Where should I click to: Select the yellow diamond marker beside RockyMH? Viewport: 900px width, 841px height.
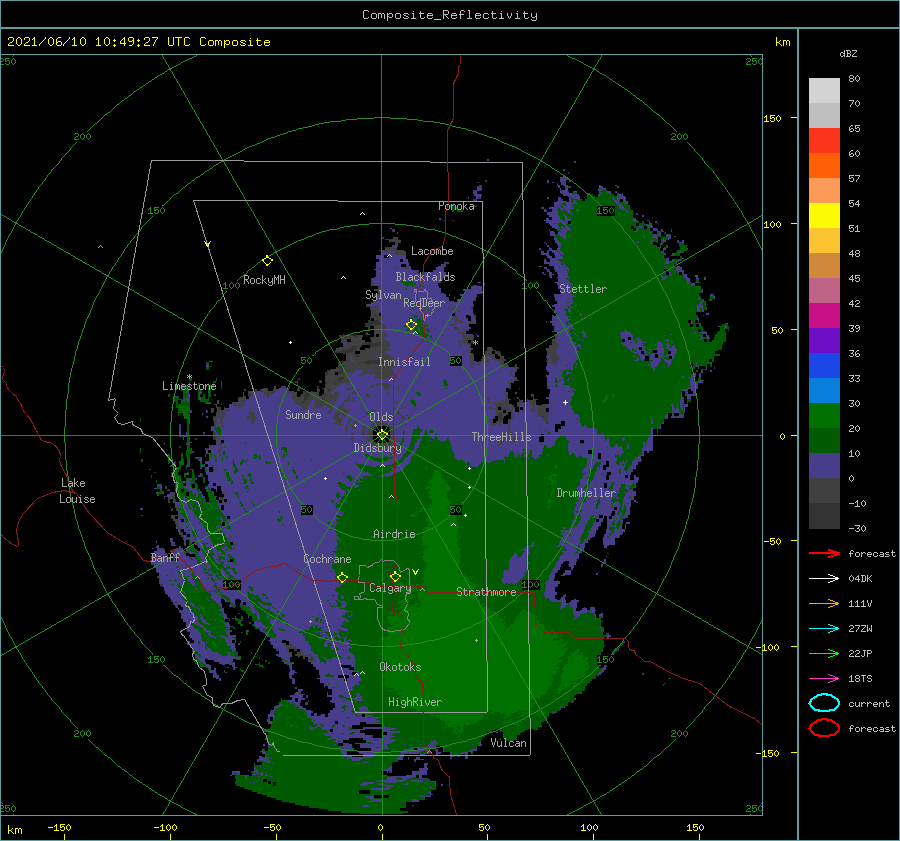click(x=267, y=261)
